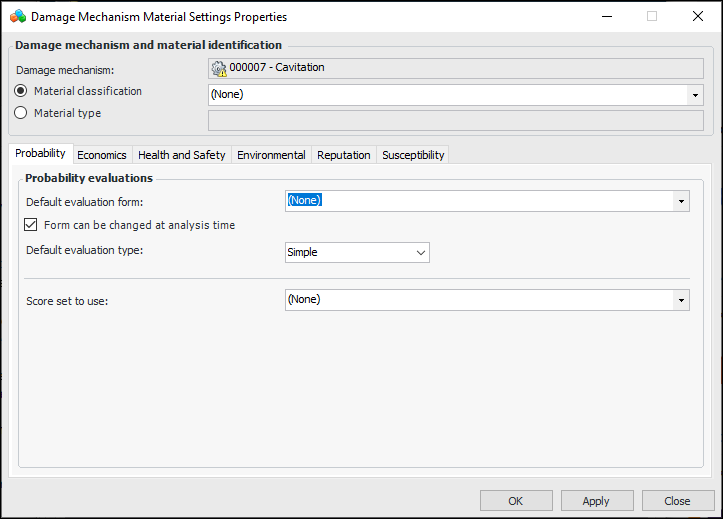
Task: Click the Close button at bottom
Action: (x=677, y=501)
